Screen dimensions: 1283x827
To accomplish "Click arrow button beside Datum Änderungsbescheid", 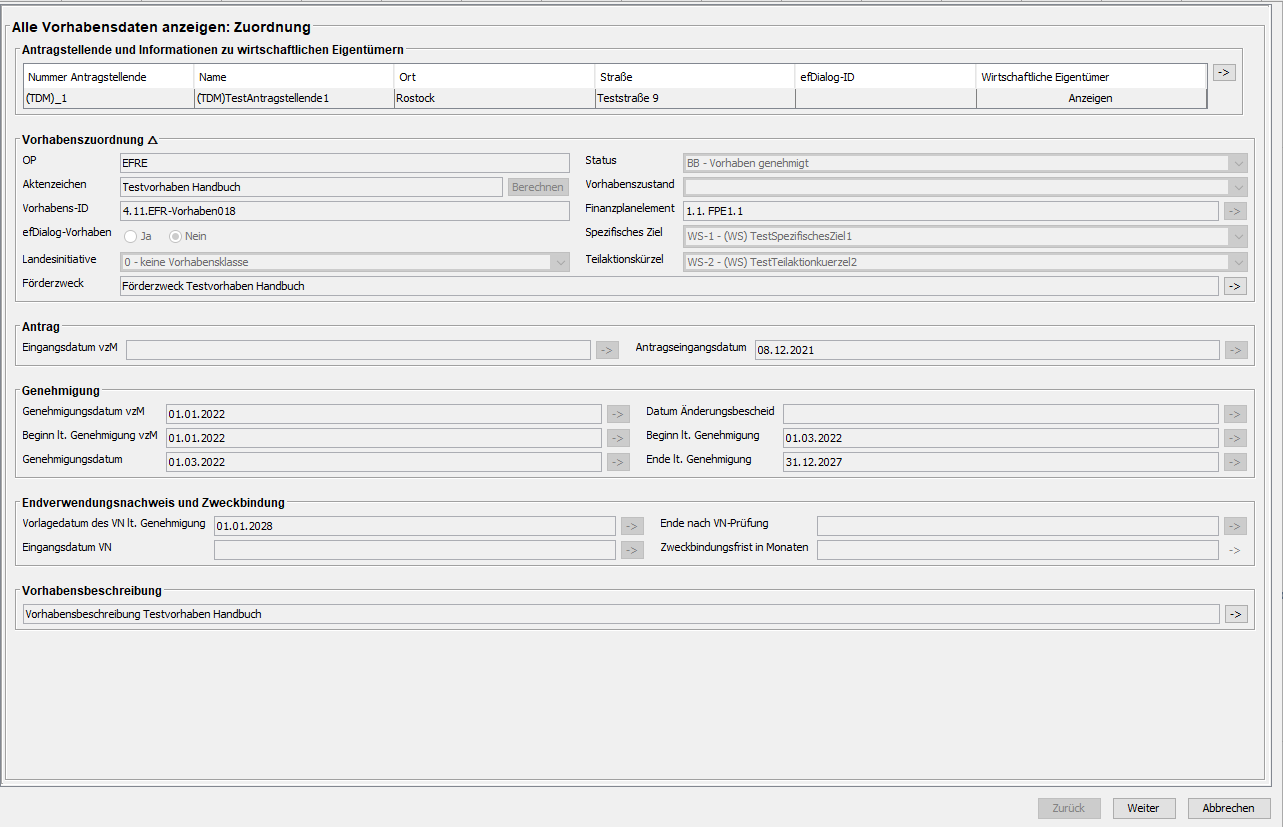I will (1236, 414).
